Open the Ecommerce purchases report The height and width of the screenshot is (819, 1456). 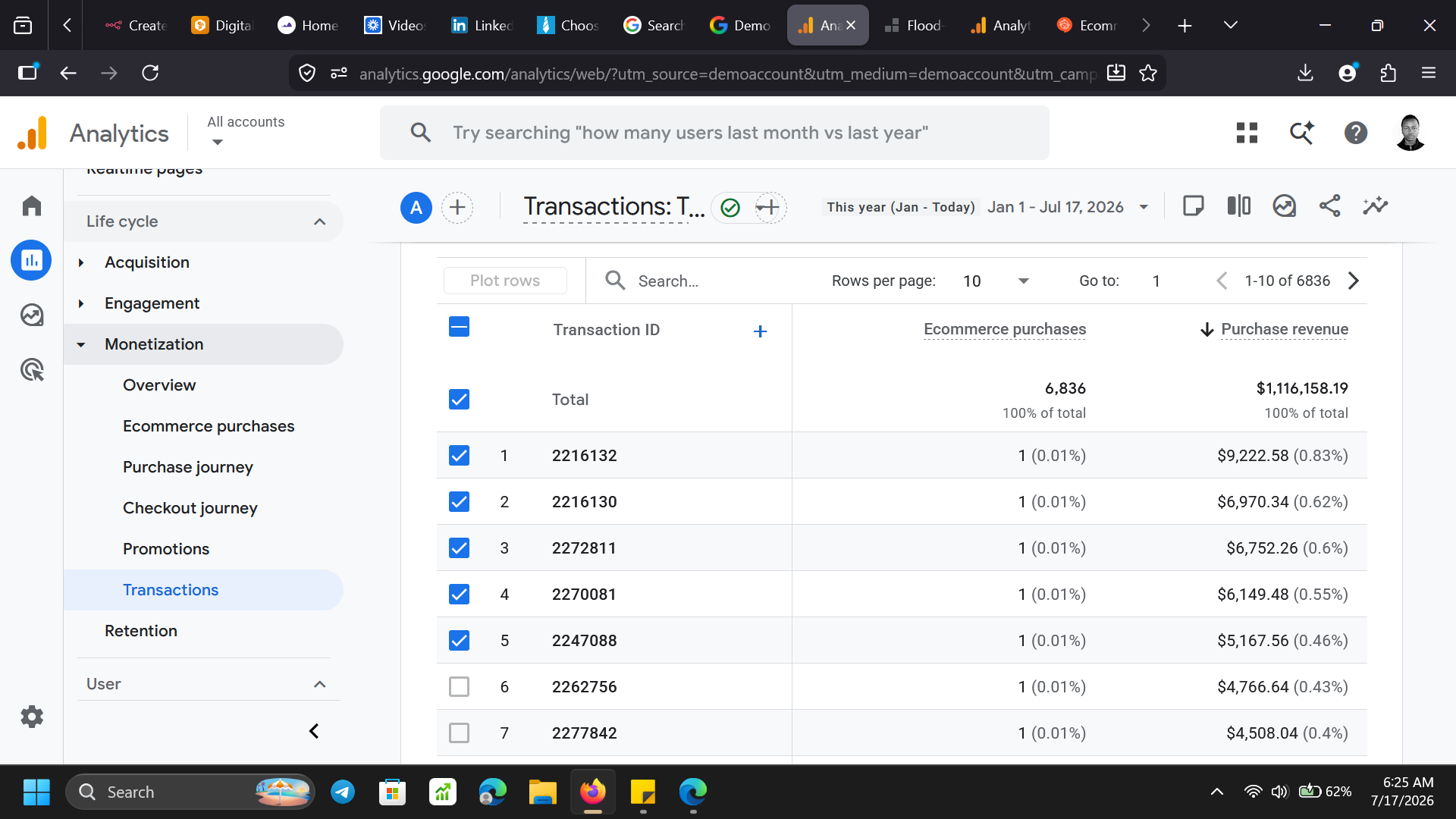[209, 426]
